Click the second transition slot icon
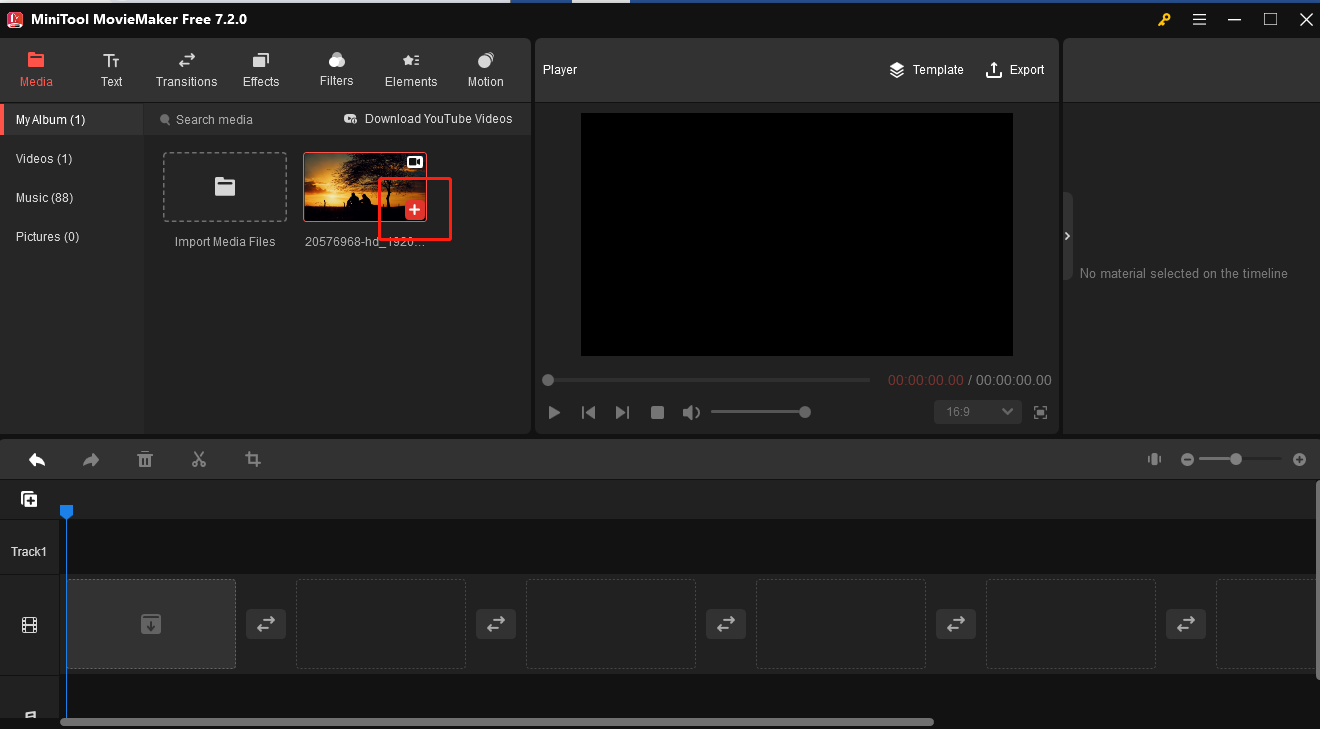Image resolution: width=1320 pixels, height=729 pixels. click(496, 624)
